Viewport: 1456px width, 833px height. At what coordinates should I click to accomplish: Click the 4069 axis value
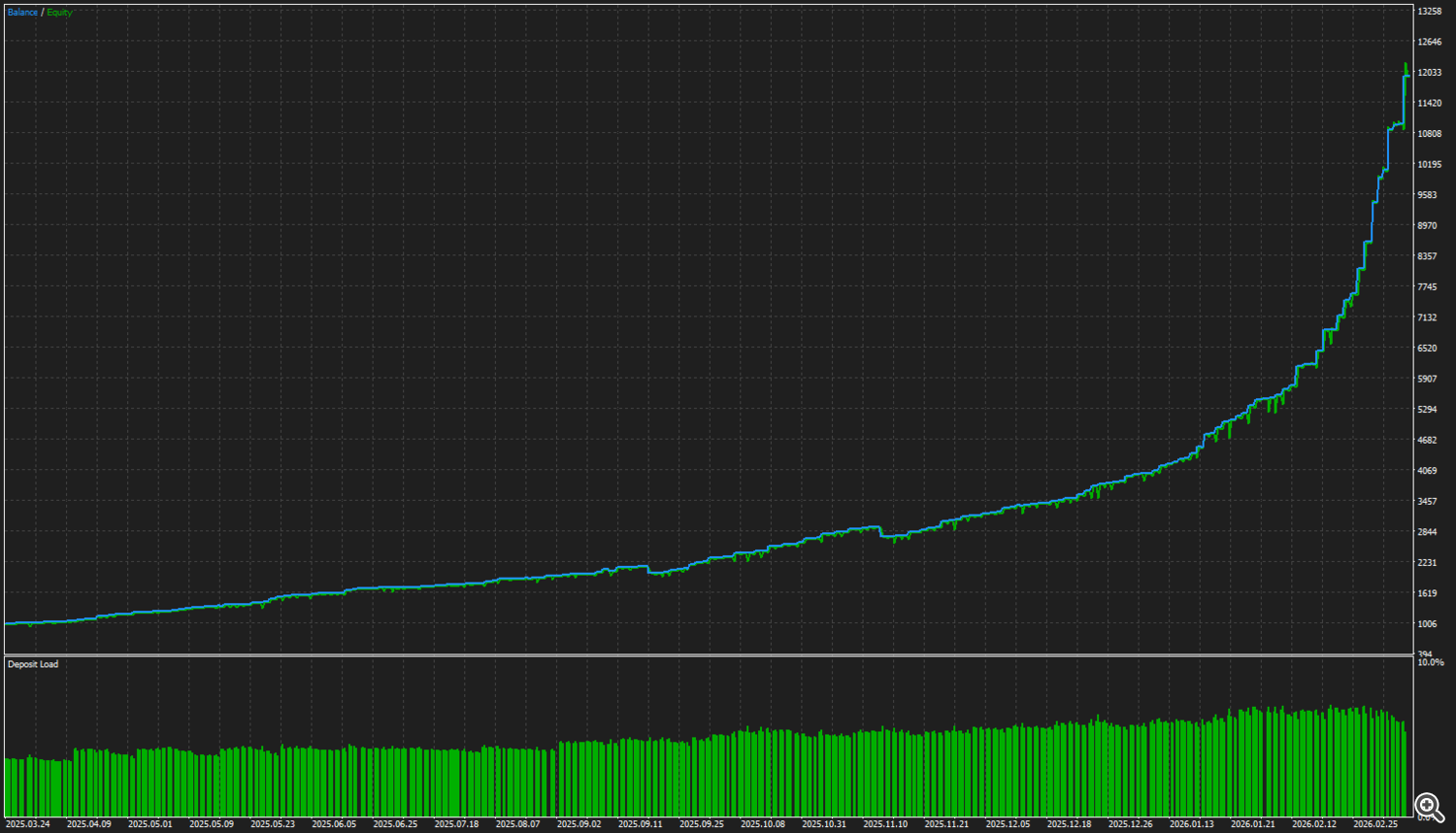(x=1427, y=471)
